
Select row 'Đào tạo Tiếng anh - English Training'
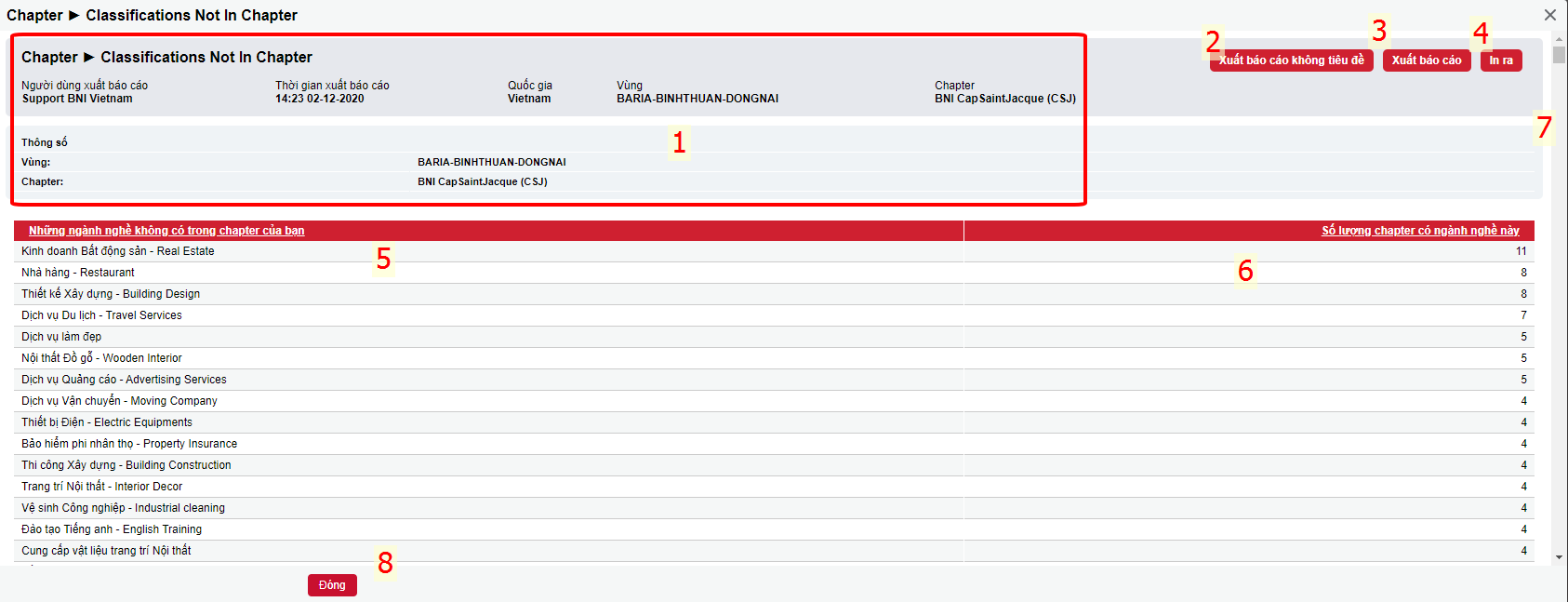774,529
